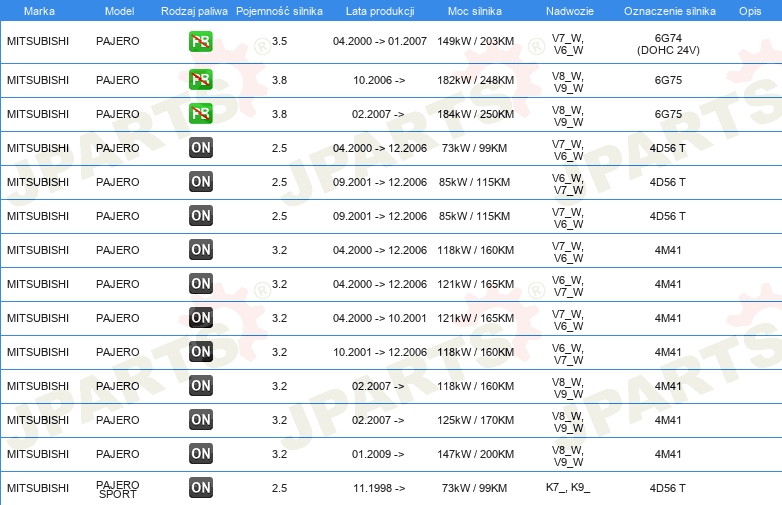Click engine capacity 3.5
Screen dimensions: 782x505
click(279, 41)
